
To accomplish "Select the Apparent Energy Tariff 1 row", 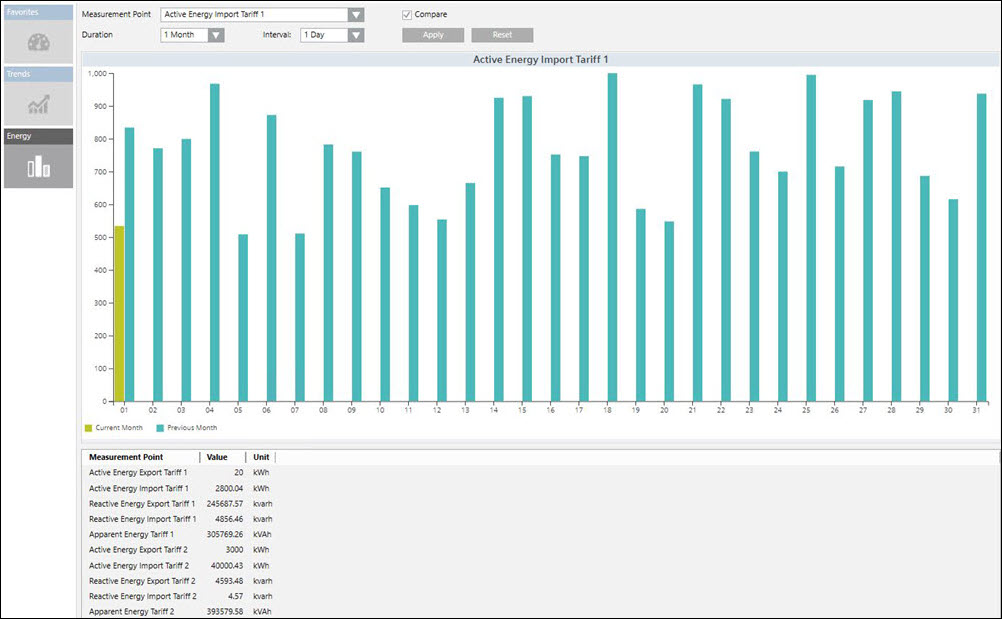I will click(x=133, y=535).
